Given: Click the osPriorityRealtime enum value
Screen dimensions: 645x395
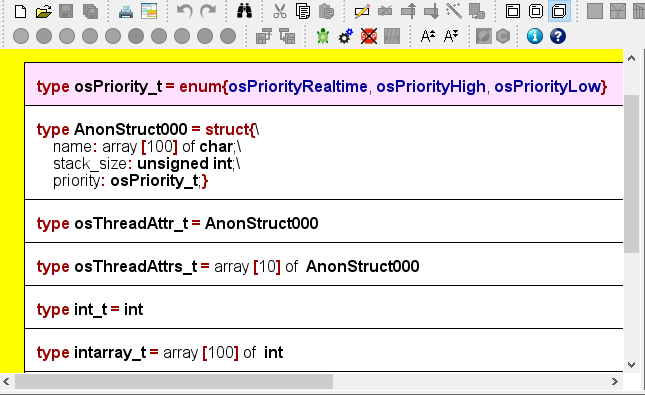Looking at the screenshot, I should click(x=298, y=87).
